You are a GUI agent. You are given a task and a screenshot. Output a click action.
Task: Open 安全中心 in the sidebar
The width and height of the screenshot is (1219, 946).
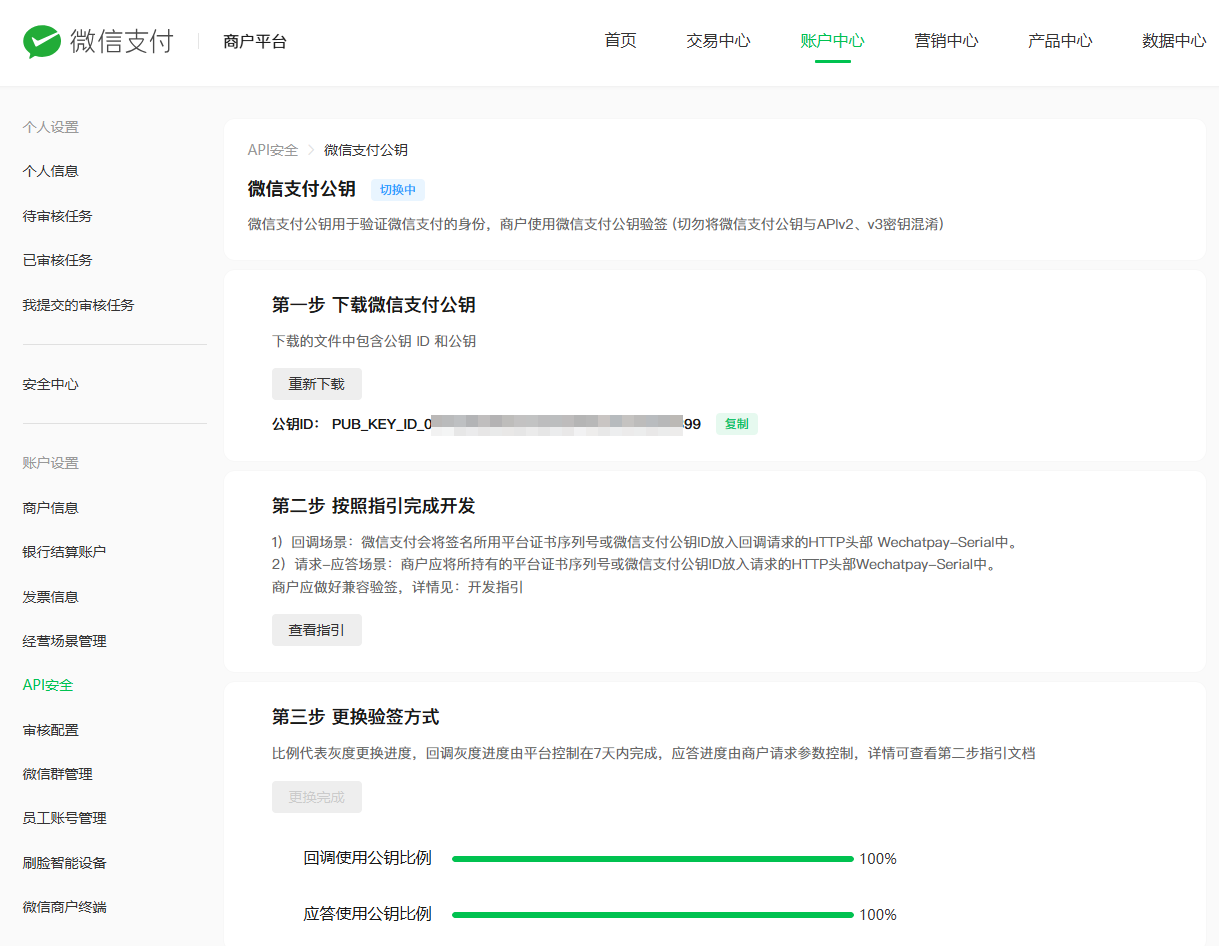coord(51,384)
